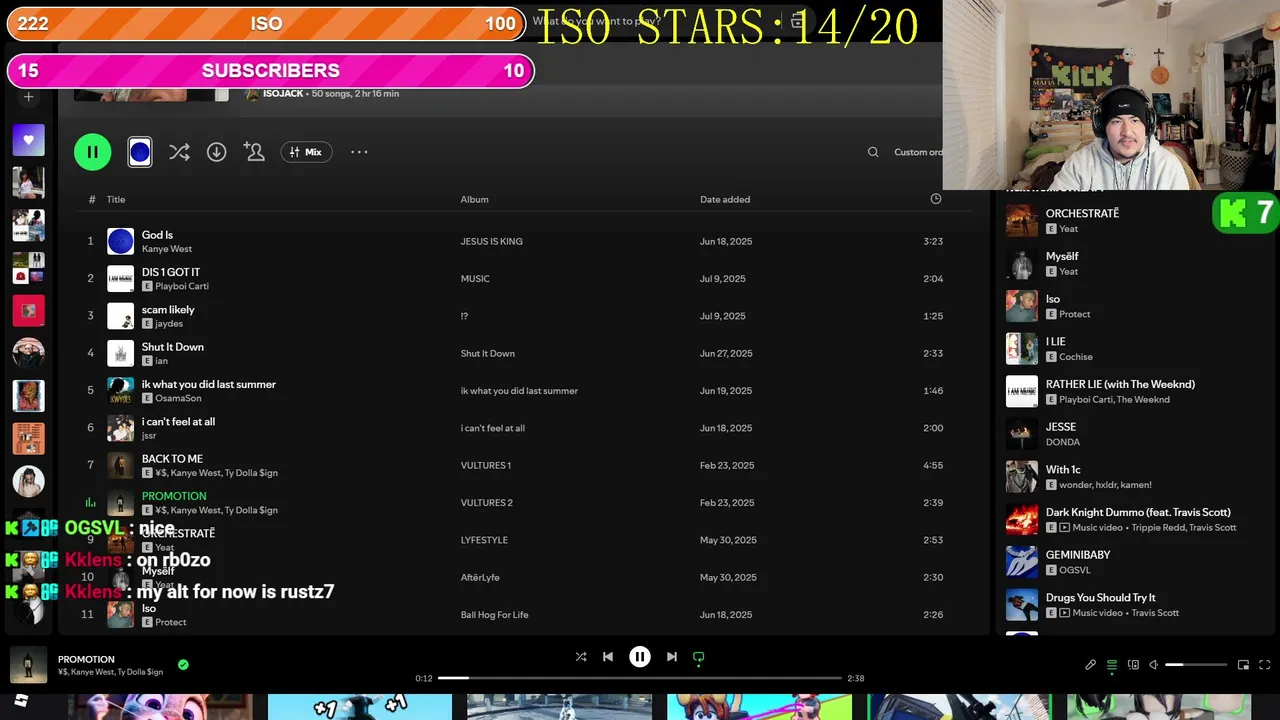Open the LYFESTYLE album link
Viewport: 1280px width, 720px height.
[x=484, y=540]
